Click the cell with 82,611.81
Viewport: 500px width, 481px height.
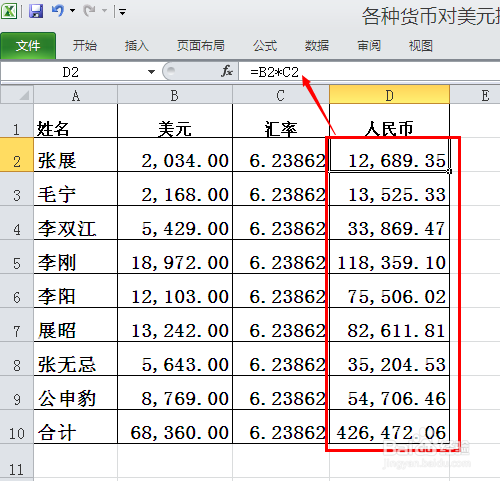[x=389, y=325]
